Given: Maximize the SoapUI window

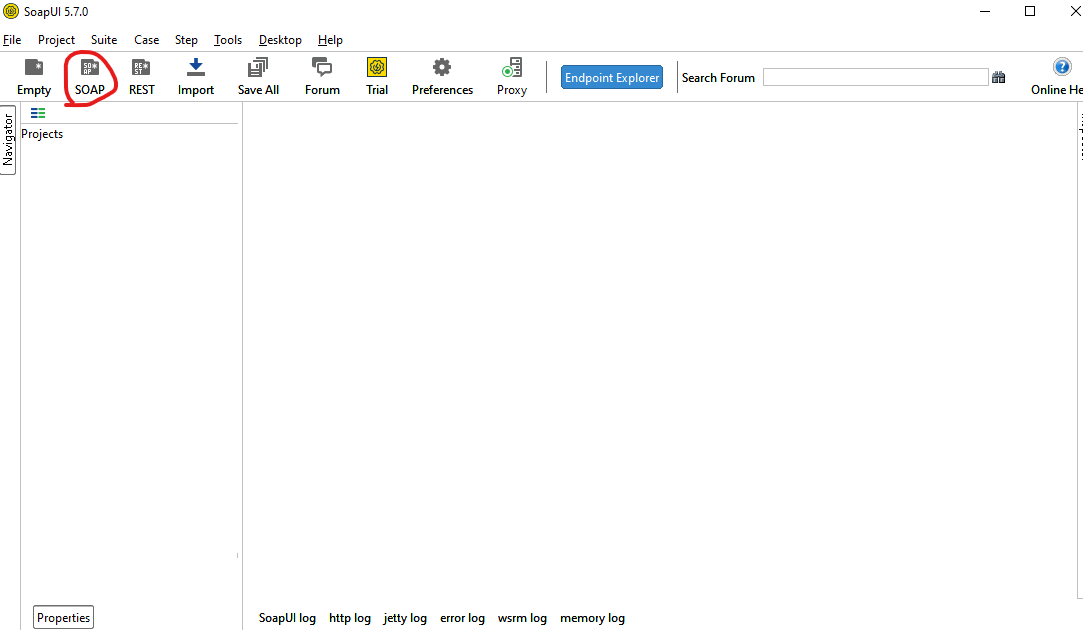Looking at the screenshot, I should click(1030, 11).
